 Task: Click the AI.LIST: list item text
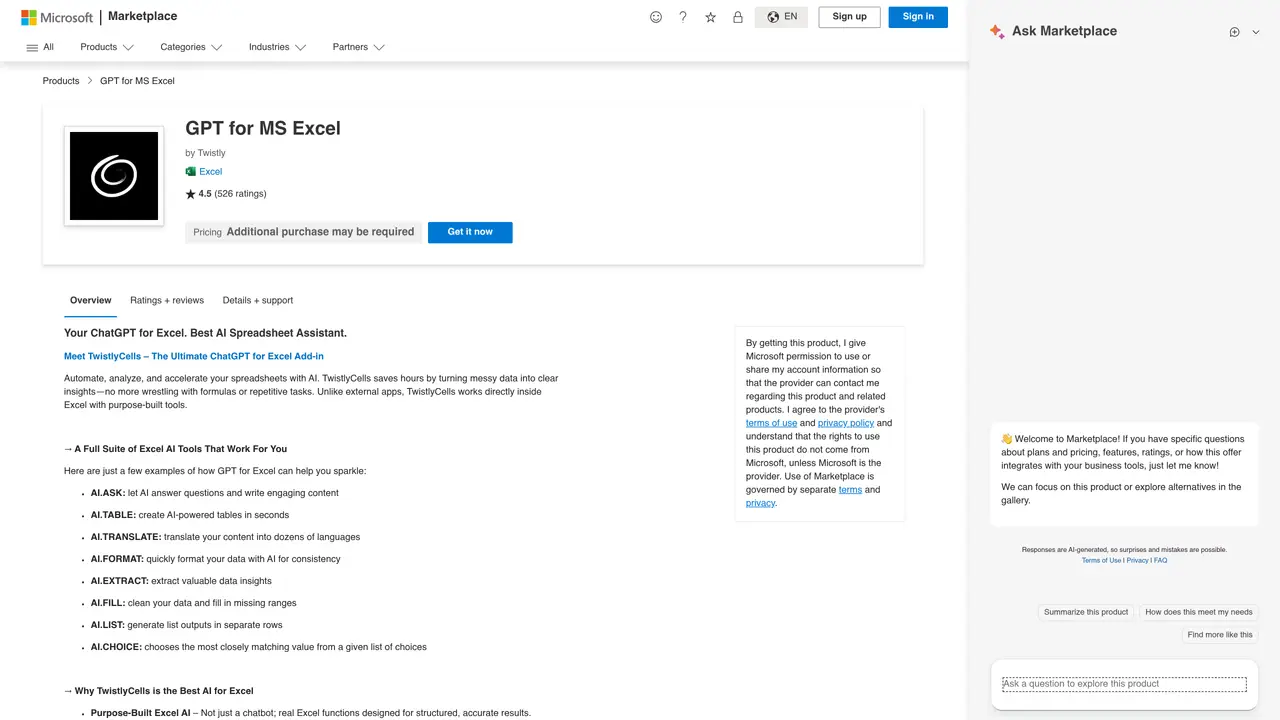pyautogui.click(x=187, y=625)
